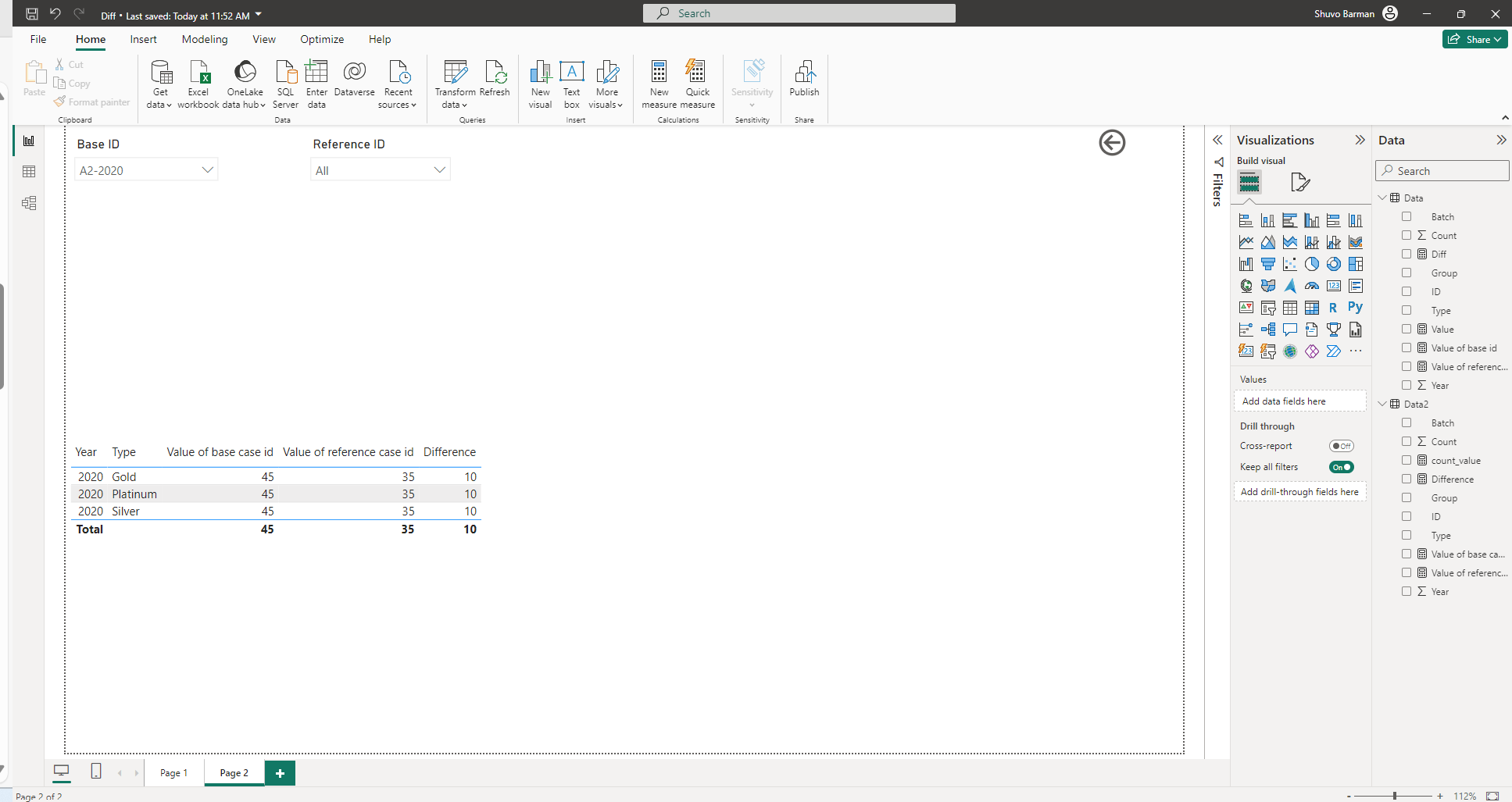Select the R script visual
This screenshot has width=1512, height=802.
tap(1333, 308)
